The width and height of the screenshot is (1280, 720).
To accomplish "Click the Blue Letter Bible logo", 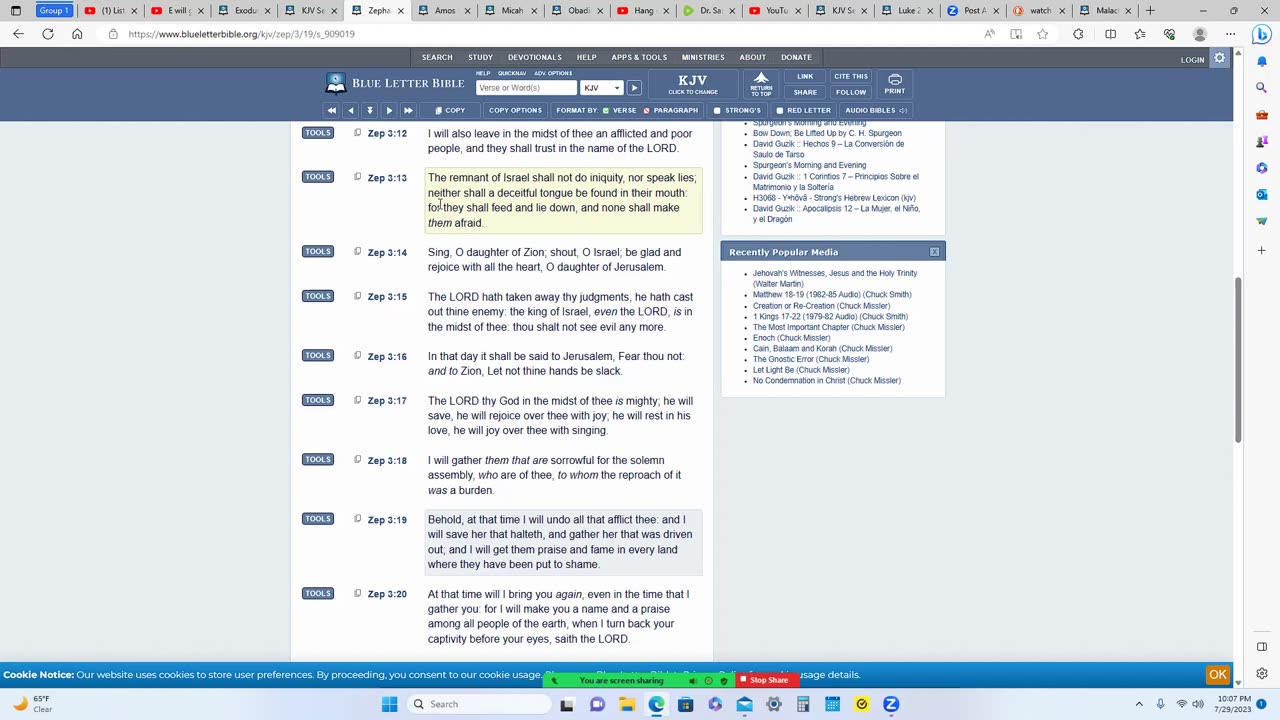I will pos(395,83).
